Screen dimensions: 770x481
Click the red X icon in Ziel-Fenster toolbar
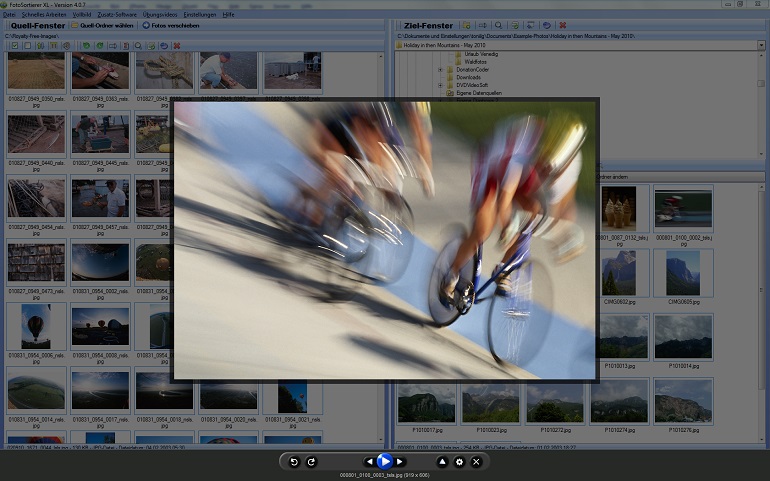coord(563,25)
